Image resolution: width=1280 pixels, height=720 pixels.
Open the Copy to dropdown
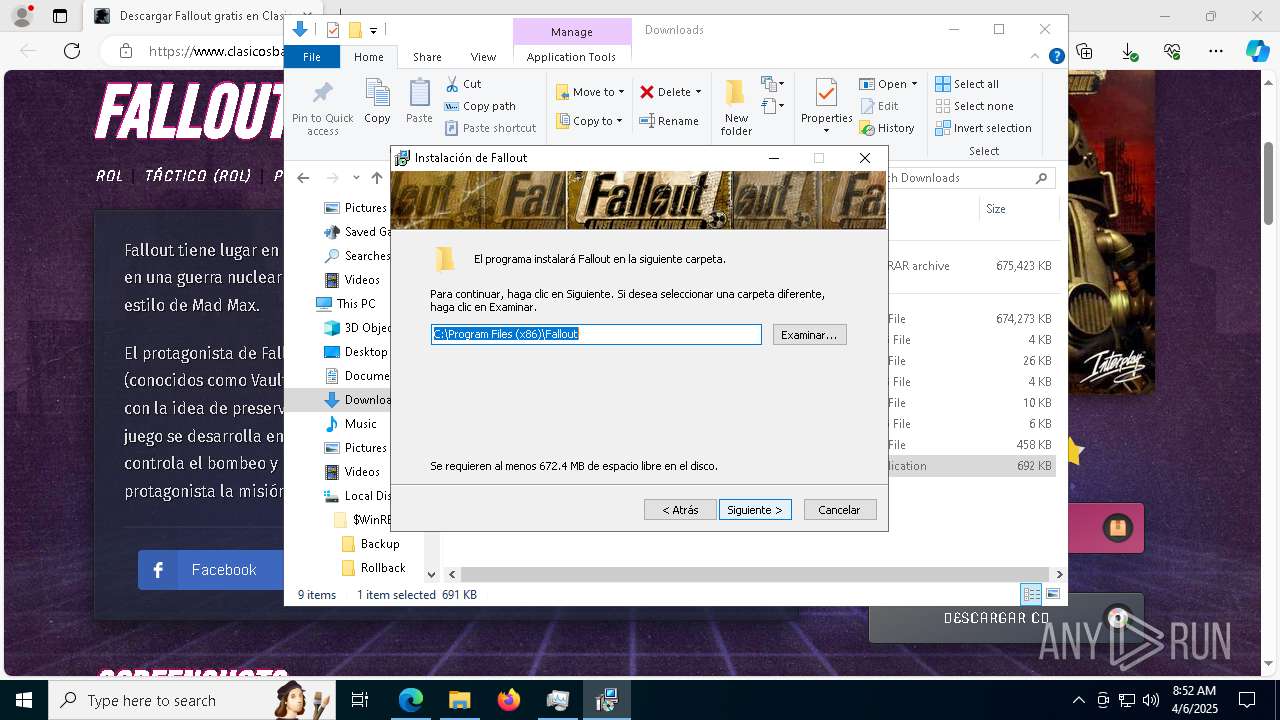[x=589, y=121]
